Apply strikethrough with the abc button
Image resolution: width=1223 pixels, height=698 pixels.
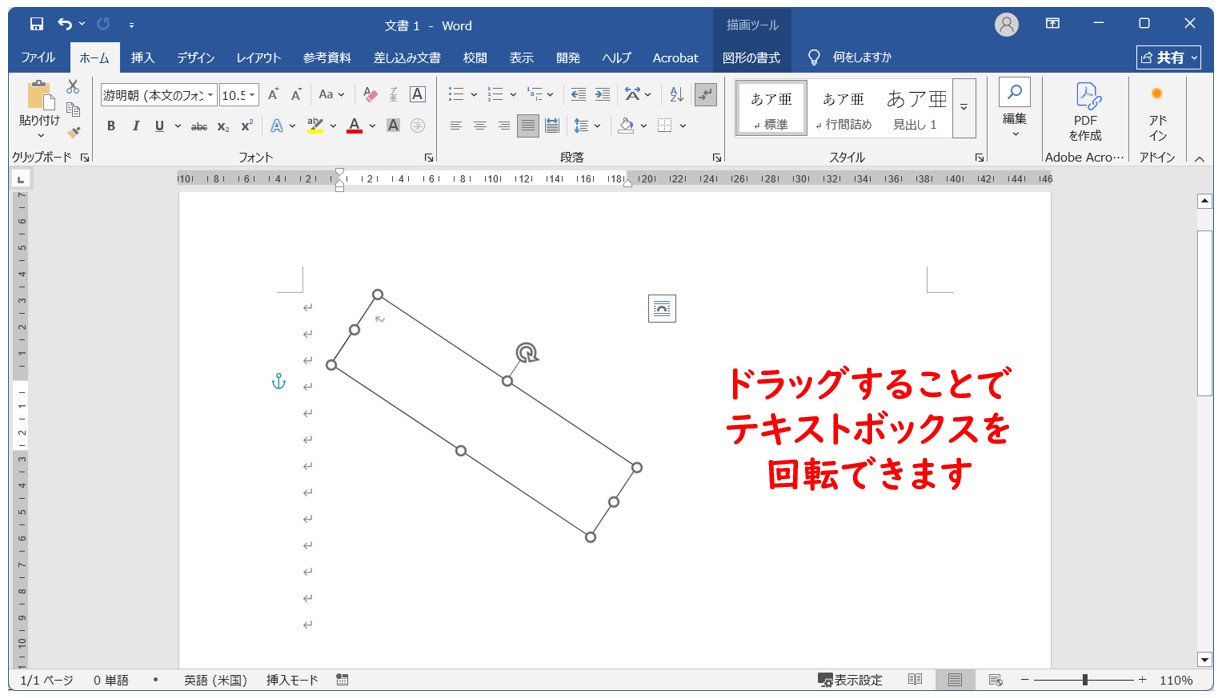(x=199, y=126)
